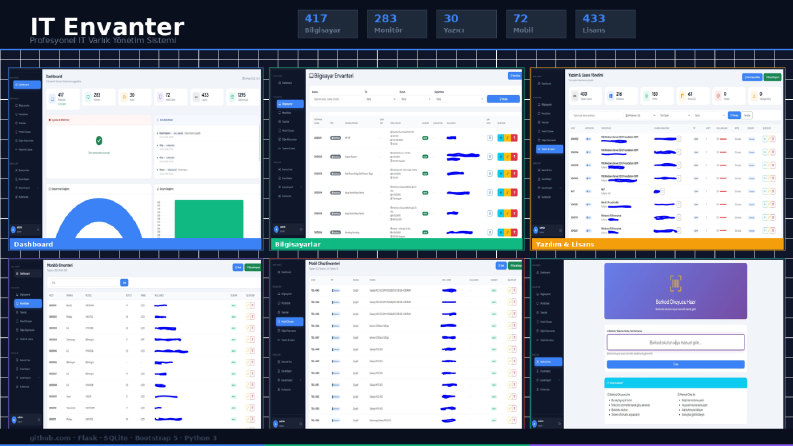Click the barcode scanner icon in purple banner
793x446 pixels.
click(x=676, y=284)
